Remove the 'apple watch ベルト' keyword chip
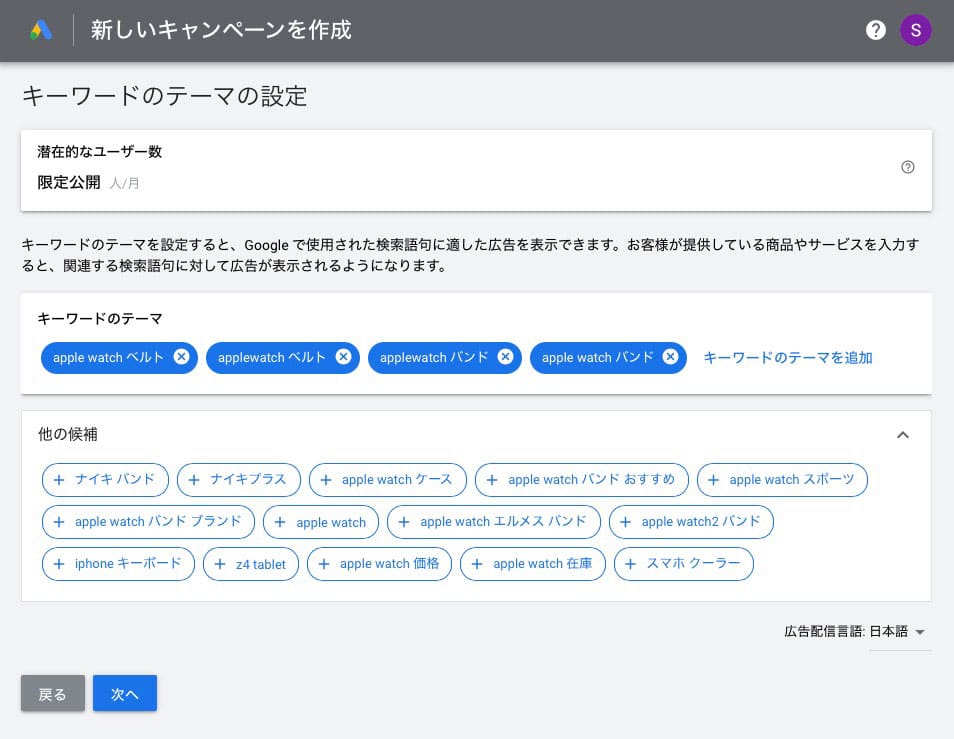The image size is (954, 739). 181,357
